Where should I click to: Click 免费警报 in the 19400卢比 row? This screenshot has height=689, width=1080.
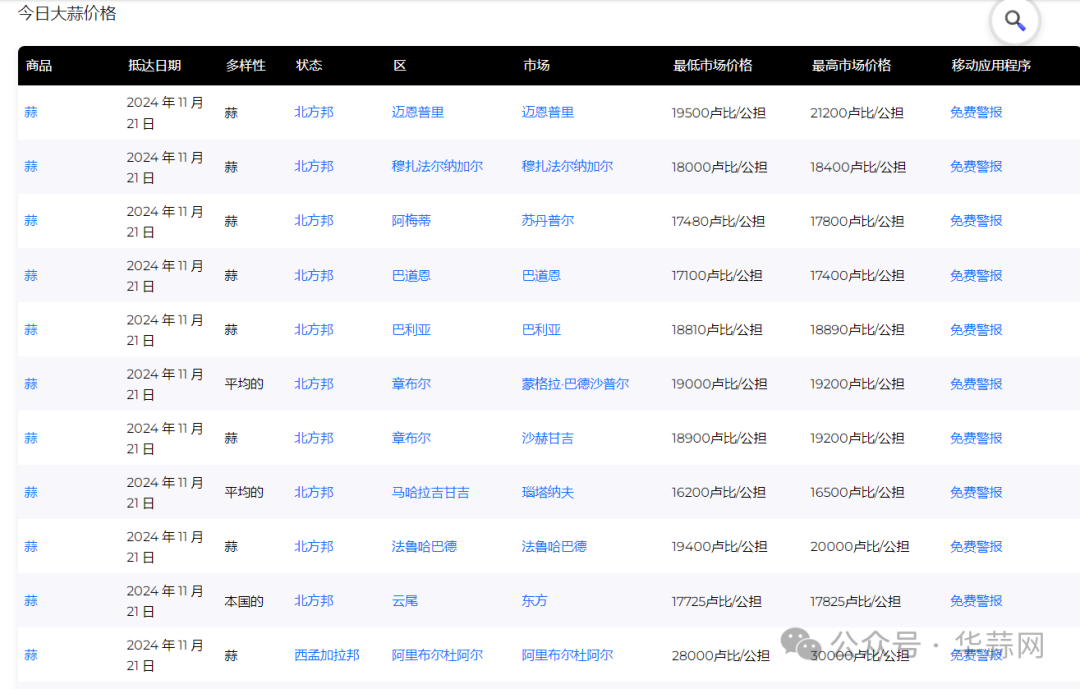tap(976, 546)
